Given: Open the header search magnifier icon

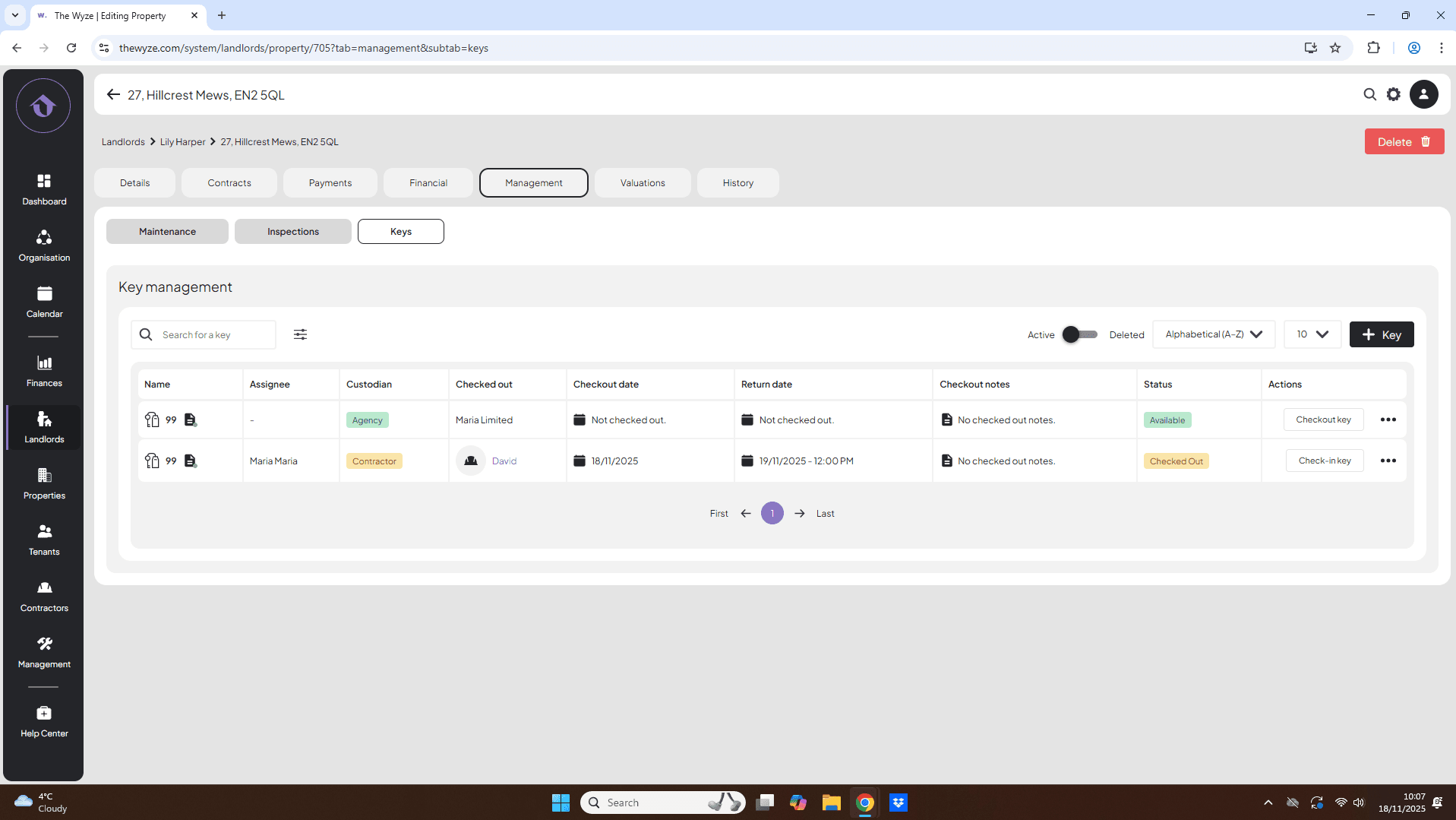Looking at the screenshot, I should [x=1369, y=95].
